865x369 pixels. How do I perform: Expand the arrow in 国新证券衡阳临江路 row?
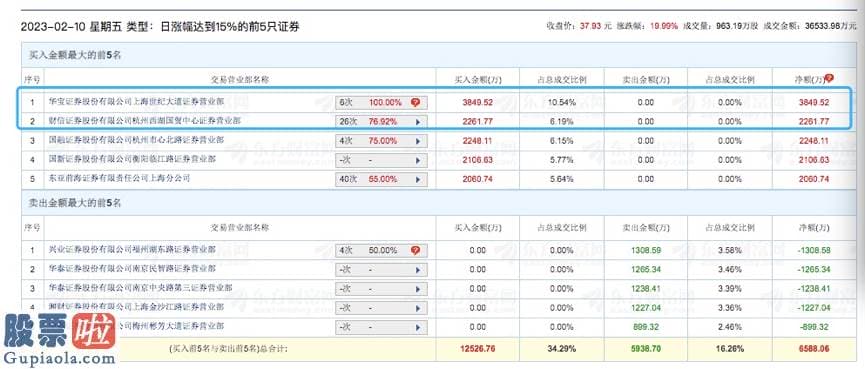click(418, 161)
